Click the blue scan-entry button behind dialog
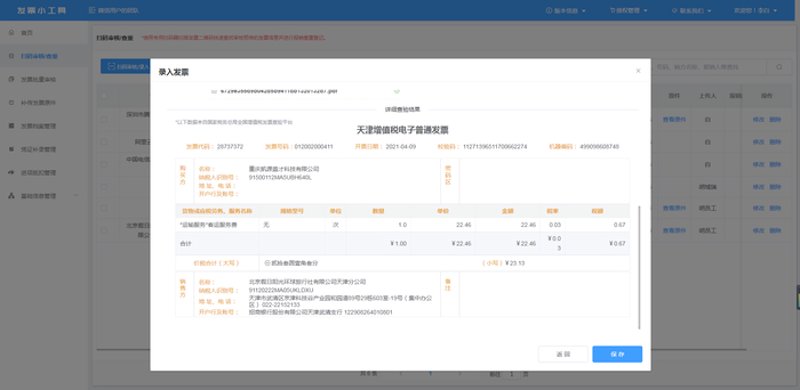Screen dimensions: 800x390 (126, 66)
